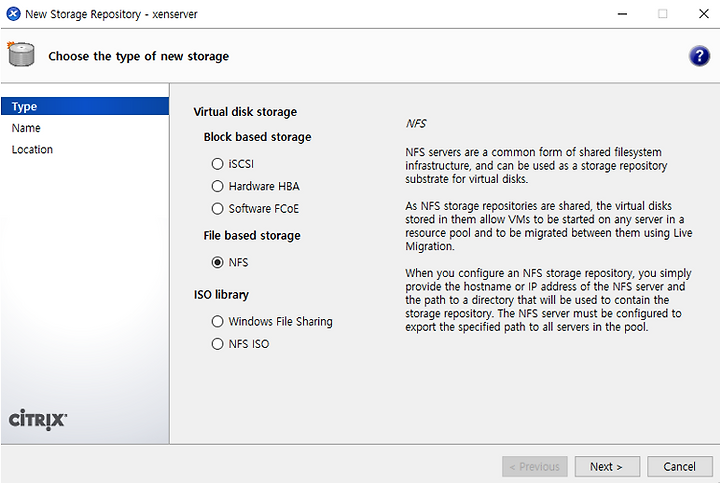720x483 pixels.
Task: Click the Next button
Action: click(607, 466)
